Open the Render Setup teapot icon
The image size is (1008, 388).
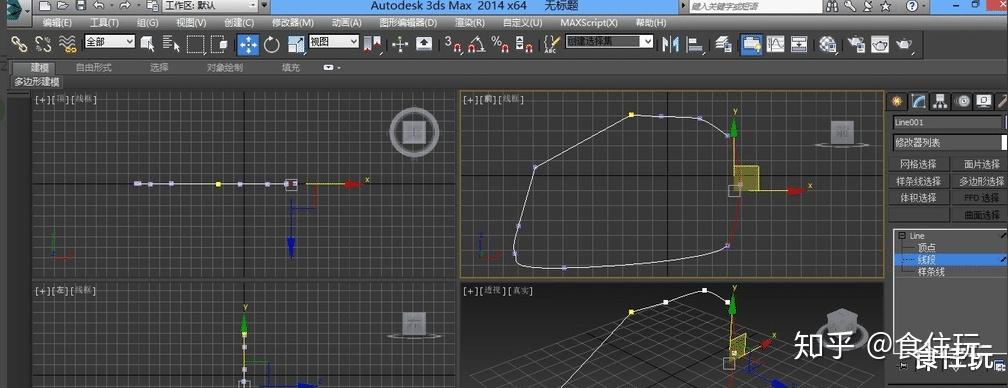(856, 44)
